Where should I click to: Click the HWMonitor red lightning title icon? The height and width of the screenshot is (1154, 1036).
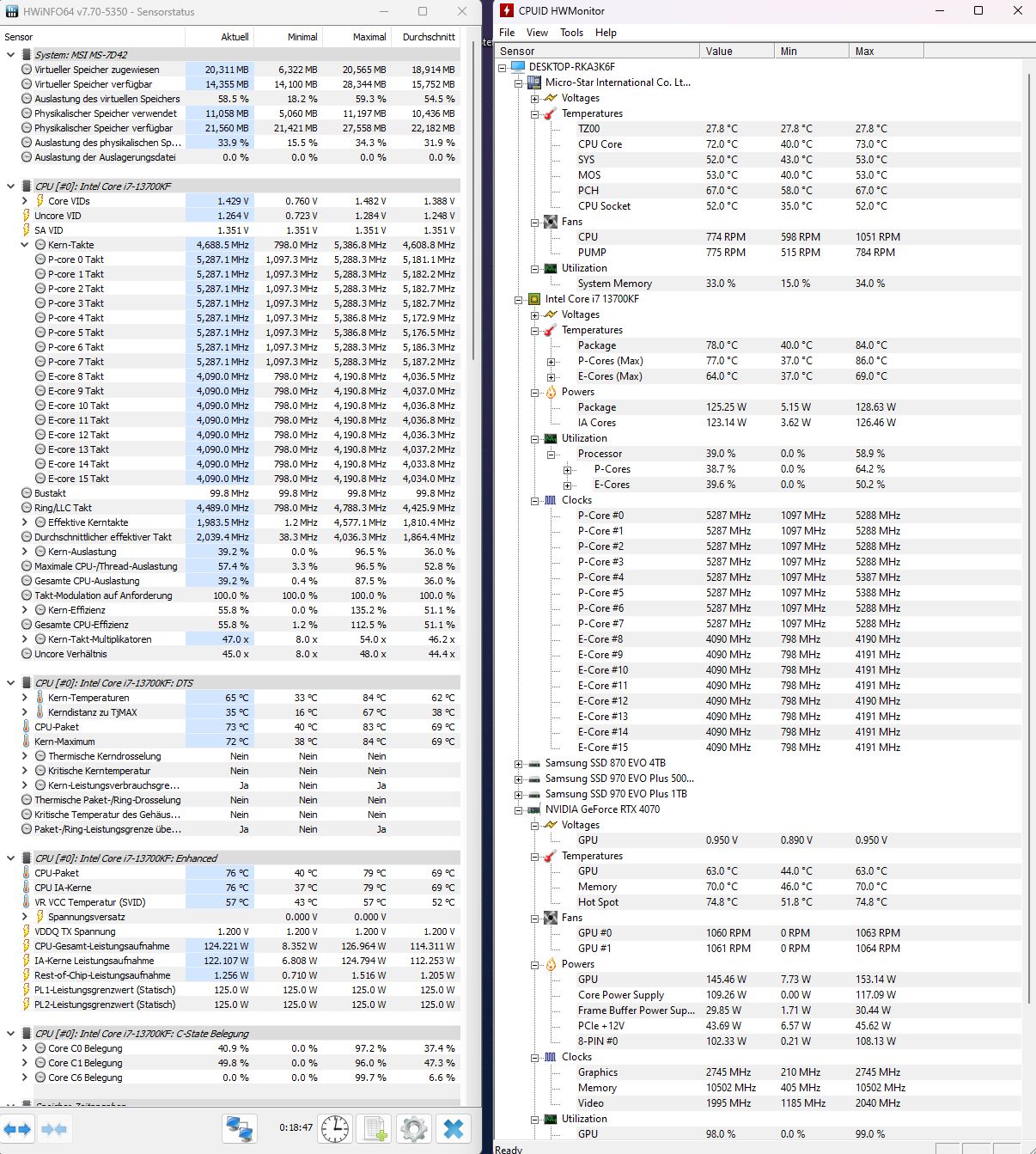click(x=508, y=10)
